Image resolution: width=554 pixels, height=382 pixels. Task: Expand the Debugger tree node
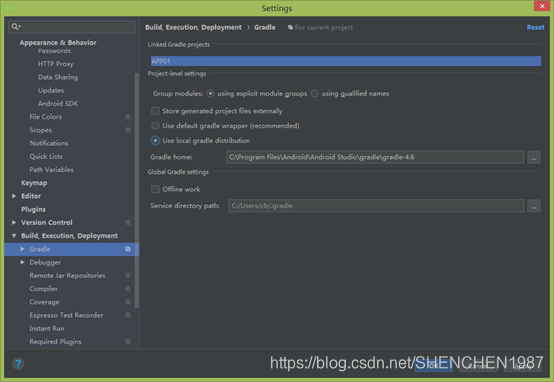tap(23, 262)
